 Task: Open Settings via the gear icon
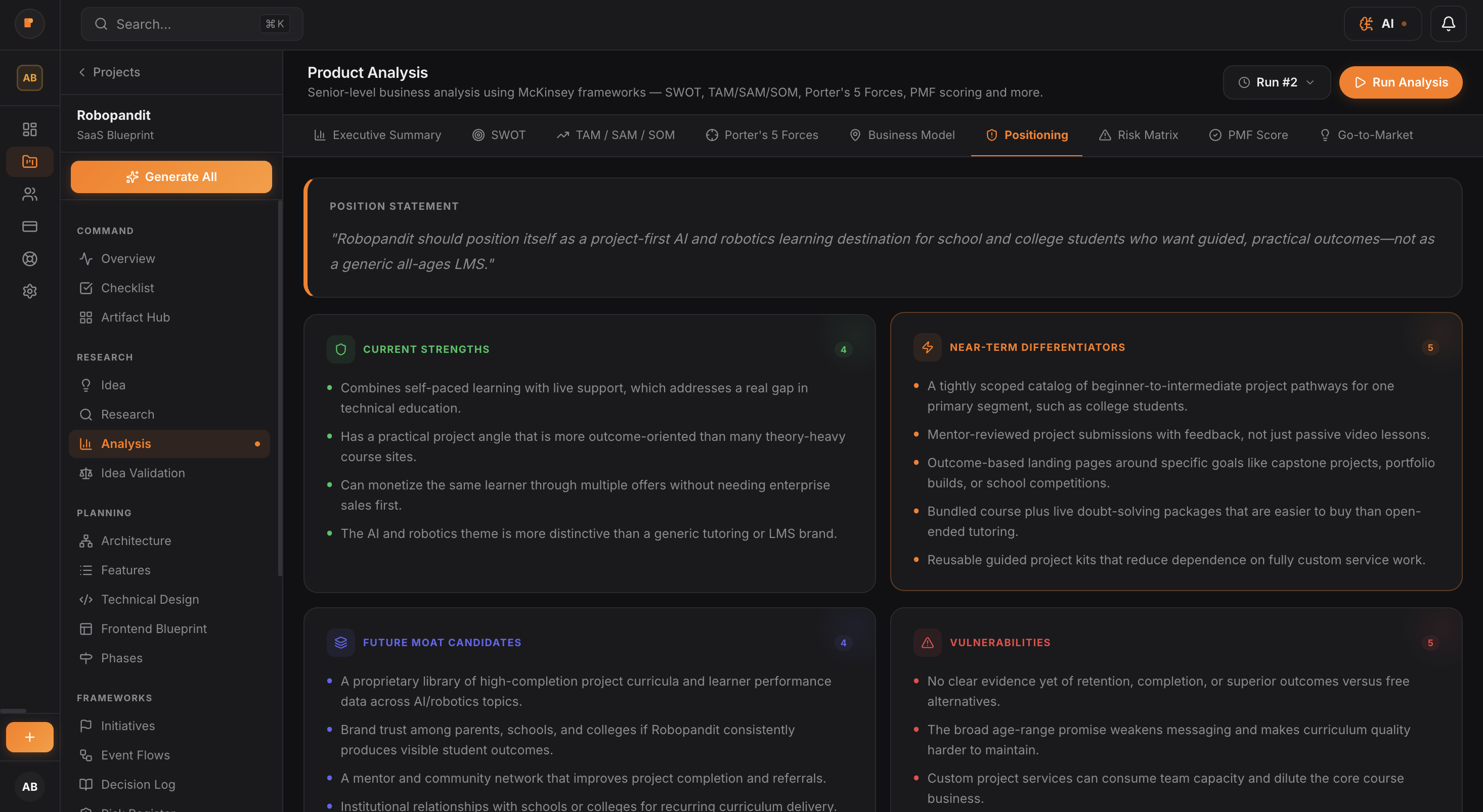coord(29,291)
